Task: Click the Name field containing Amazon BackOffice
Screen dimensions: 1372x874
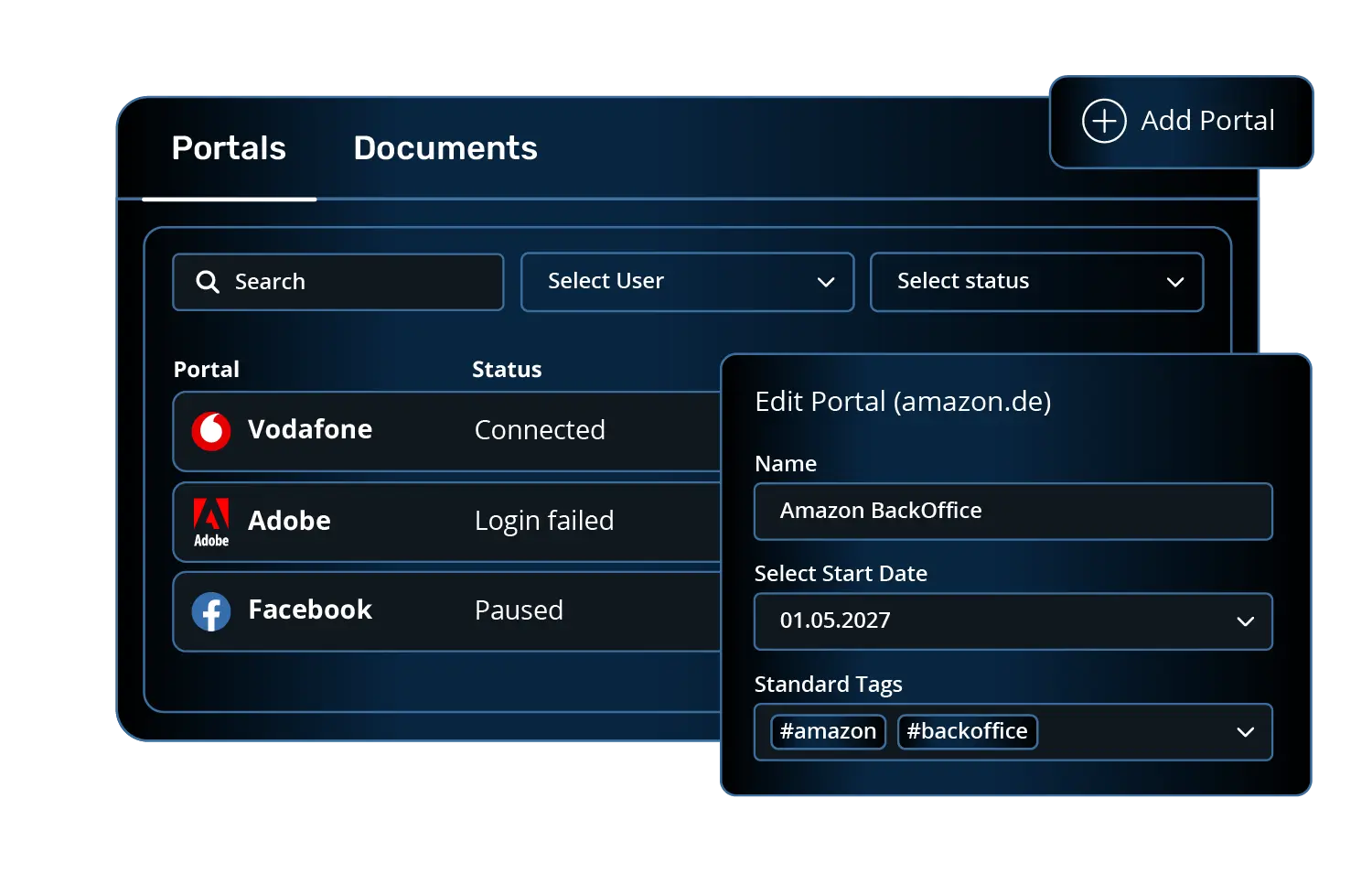Action: click(1013, 512)
